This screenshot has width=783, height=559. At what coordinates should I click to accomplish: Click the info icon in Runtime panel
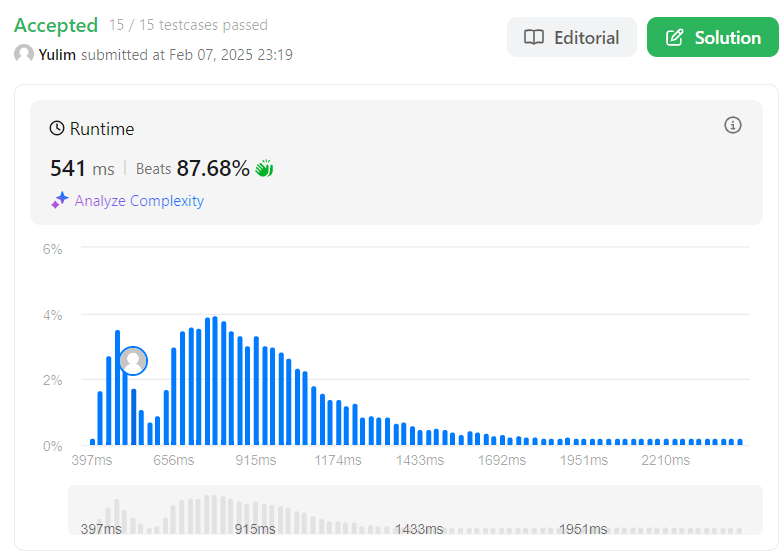point(733,125)
